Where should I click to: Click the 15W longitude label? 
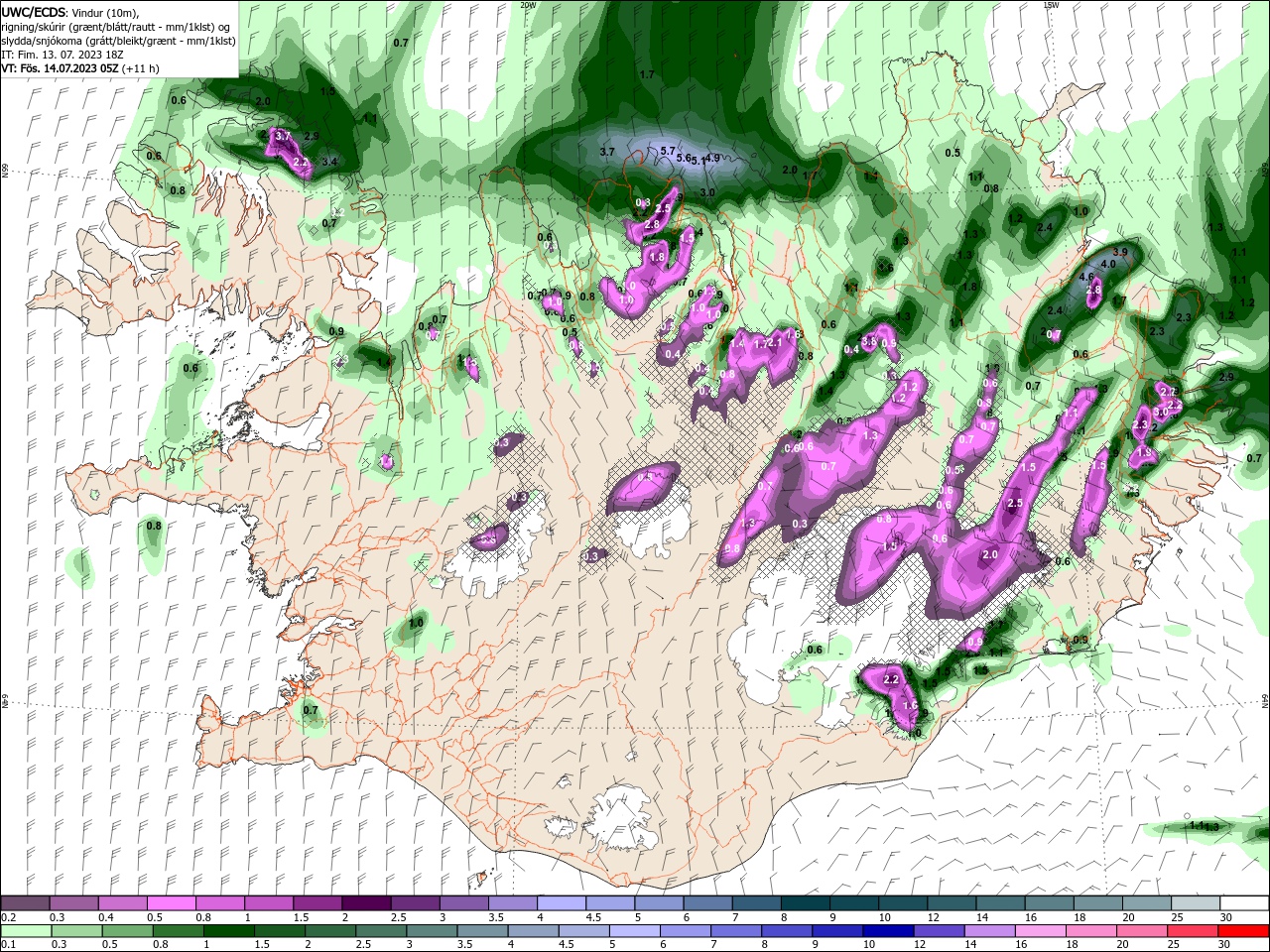coord(1050,4)
